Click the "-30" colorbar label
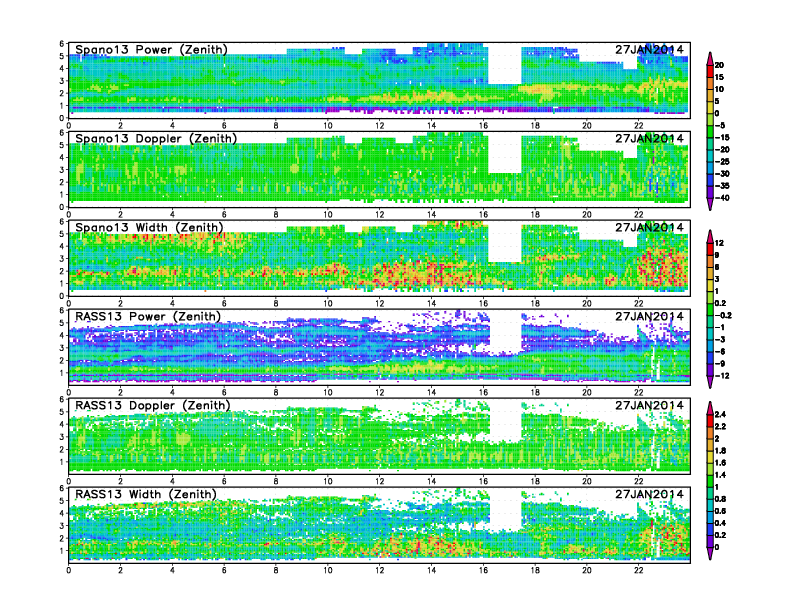The width and height of the screenshot is (792, 612). (x=723, y=174)
